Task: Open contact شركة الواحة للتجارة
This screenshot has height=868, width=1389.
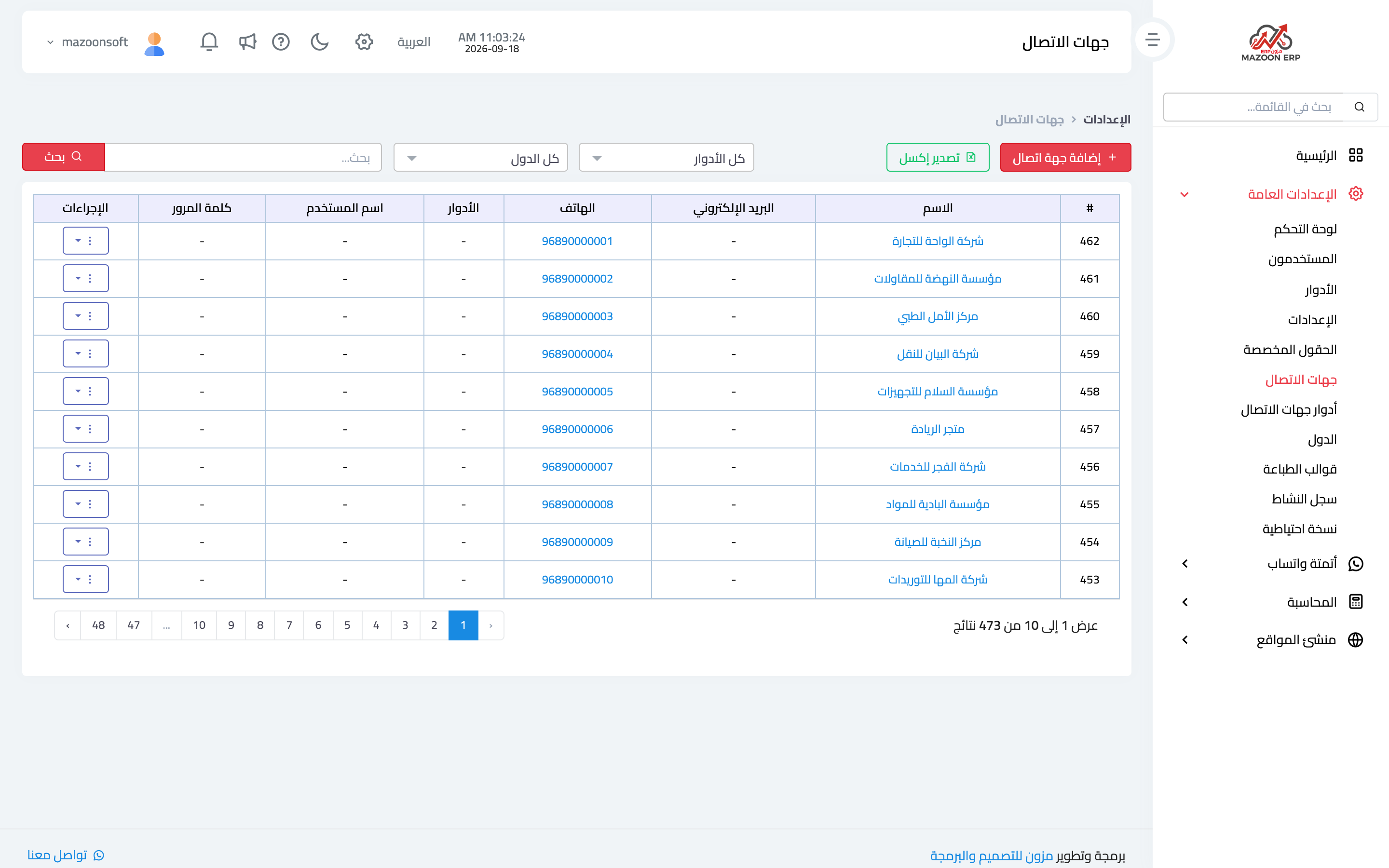Action: tap(937, 241)
